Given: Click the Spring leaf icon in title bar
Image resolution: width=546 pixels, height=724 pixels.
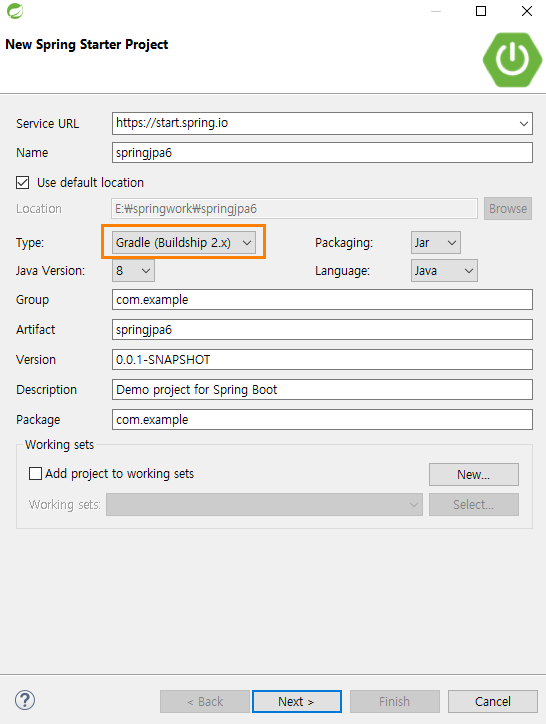Looking at the screenshot, I should point(15,11).
